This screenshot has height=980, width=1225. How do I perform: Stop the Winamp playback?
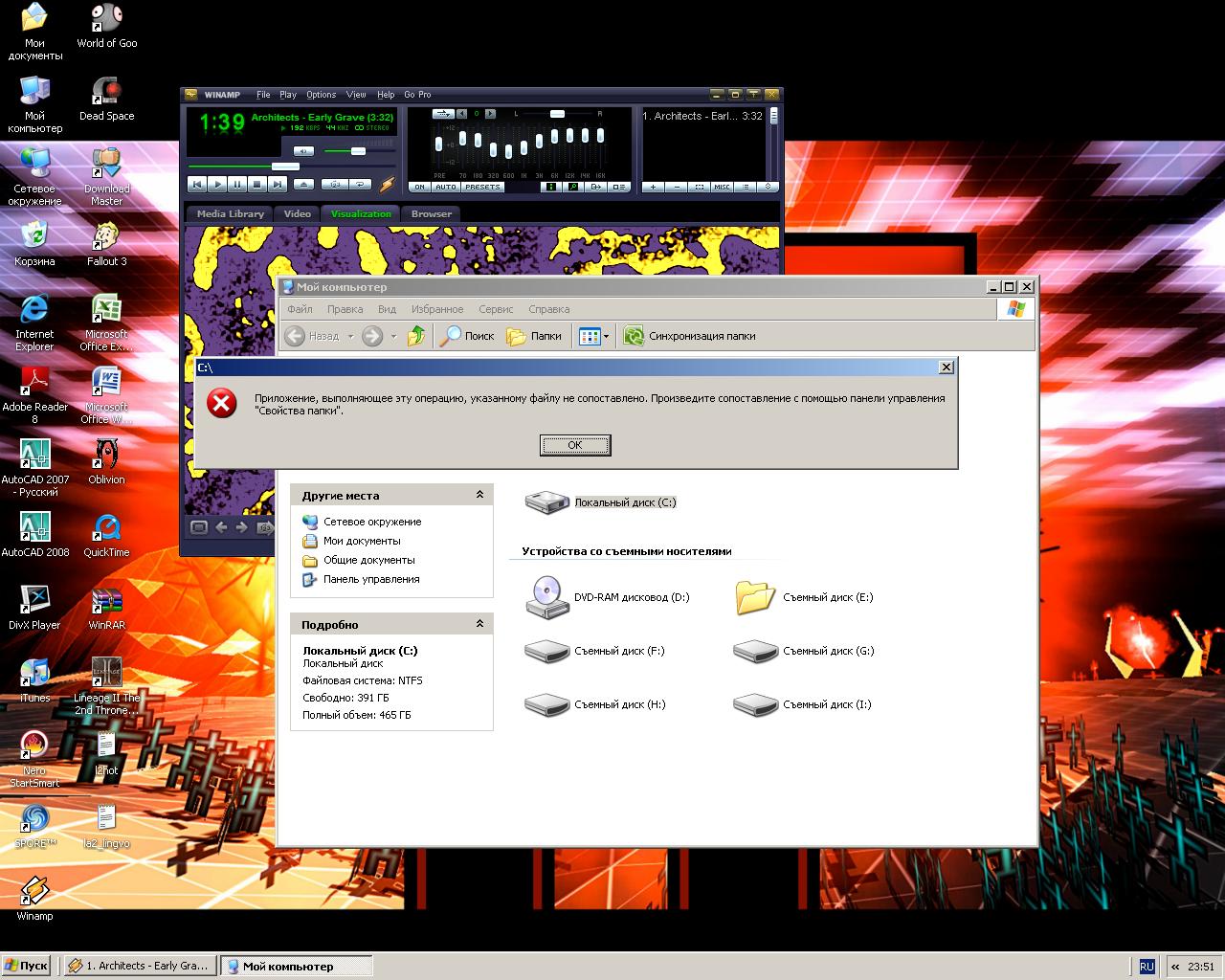point(256,184)
